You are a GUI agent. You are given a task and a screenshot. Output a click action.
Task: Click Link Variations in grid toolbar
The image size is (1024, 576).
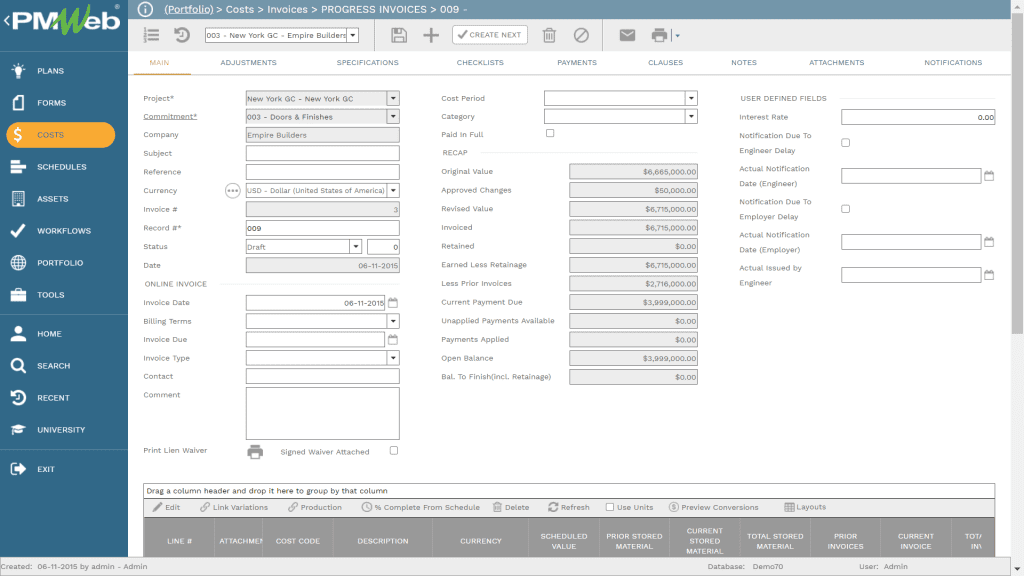tap(234, 507)
